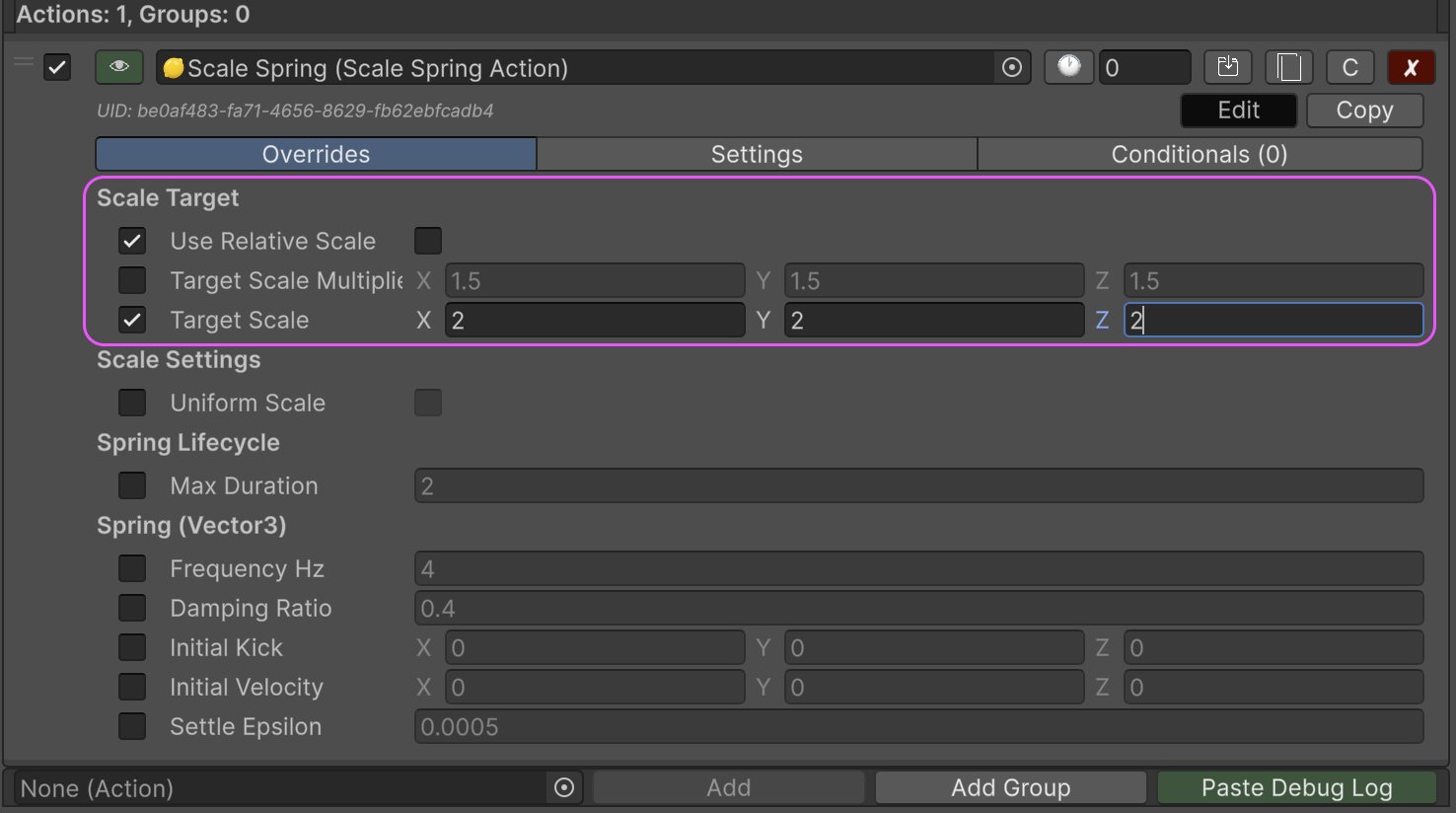The image size is (1456, 813).
Task: Open the Conditionals (0) tab
Action: coord(1199,154)
